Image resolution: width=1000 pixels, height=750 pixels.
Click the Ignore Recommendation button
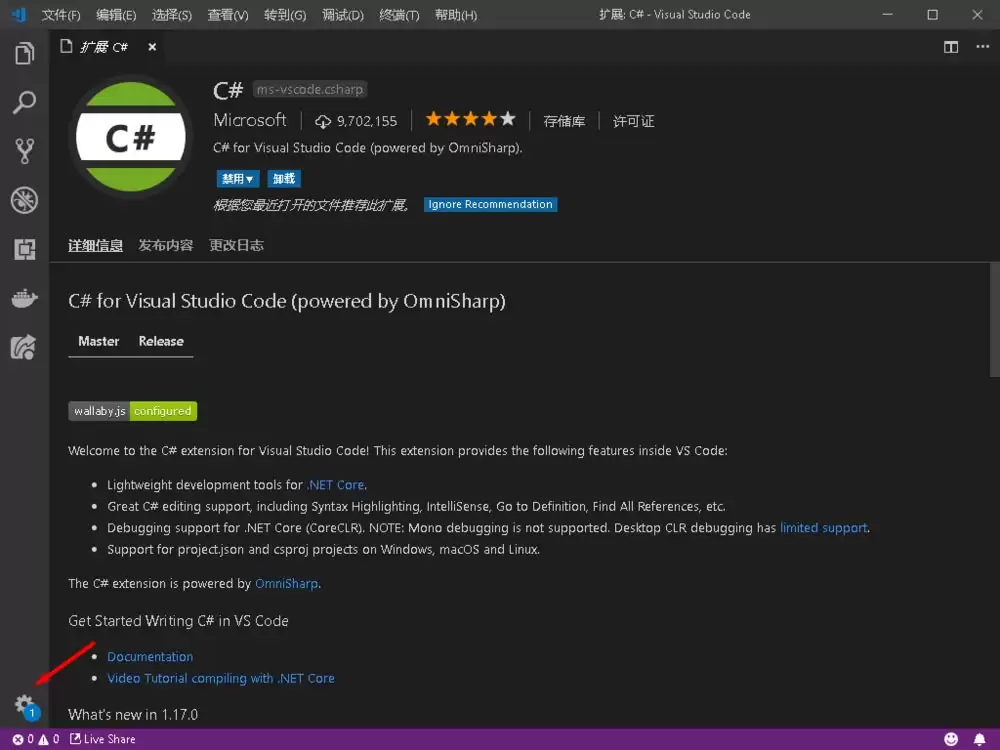coord(490,204)
